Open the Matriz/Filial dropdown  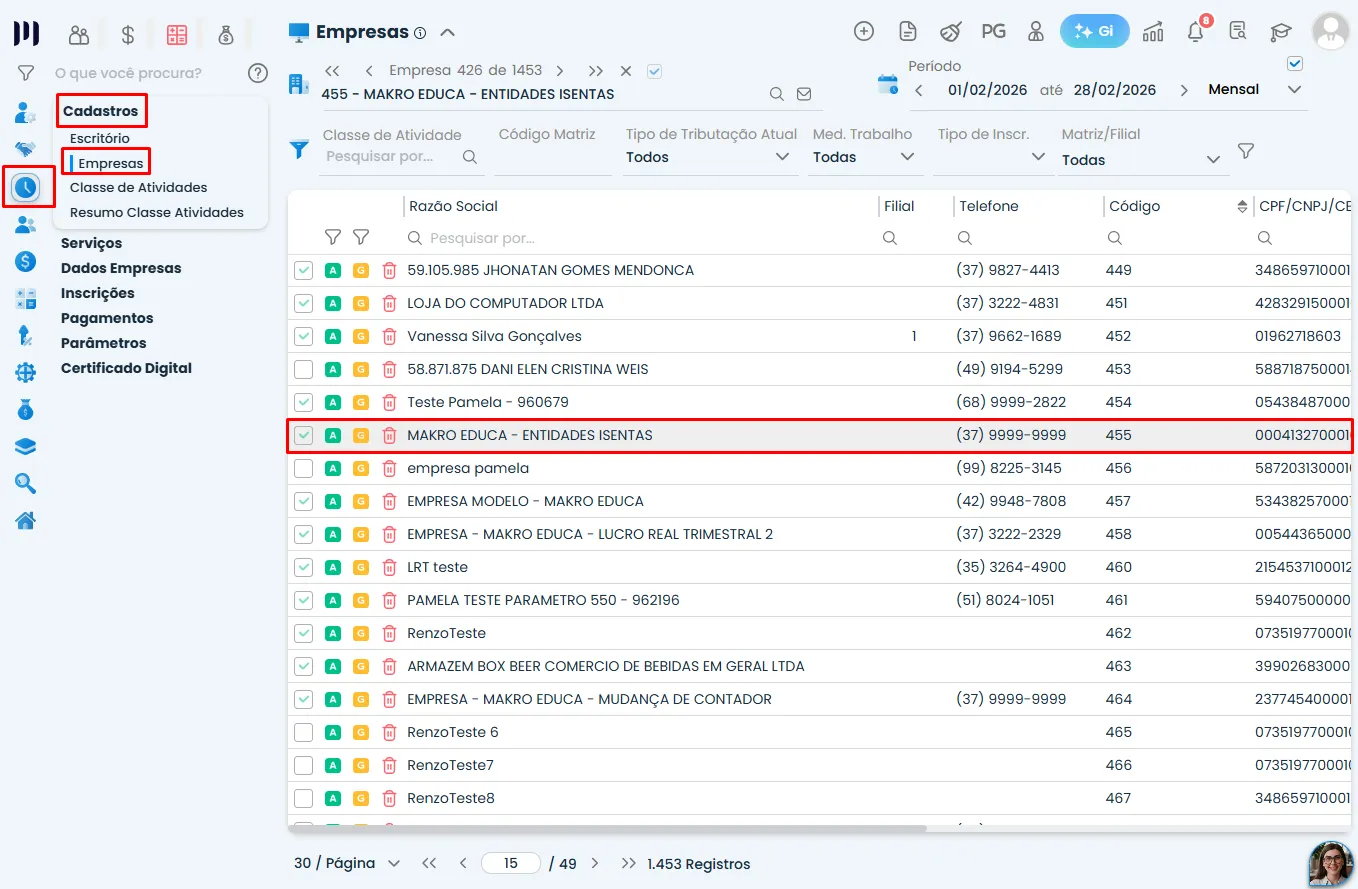tap(1142, 160)
